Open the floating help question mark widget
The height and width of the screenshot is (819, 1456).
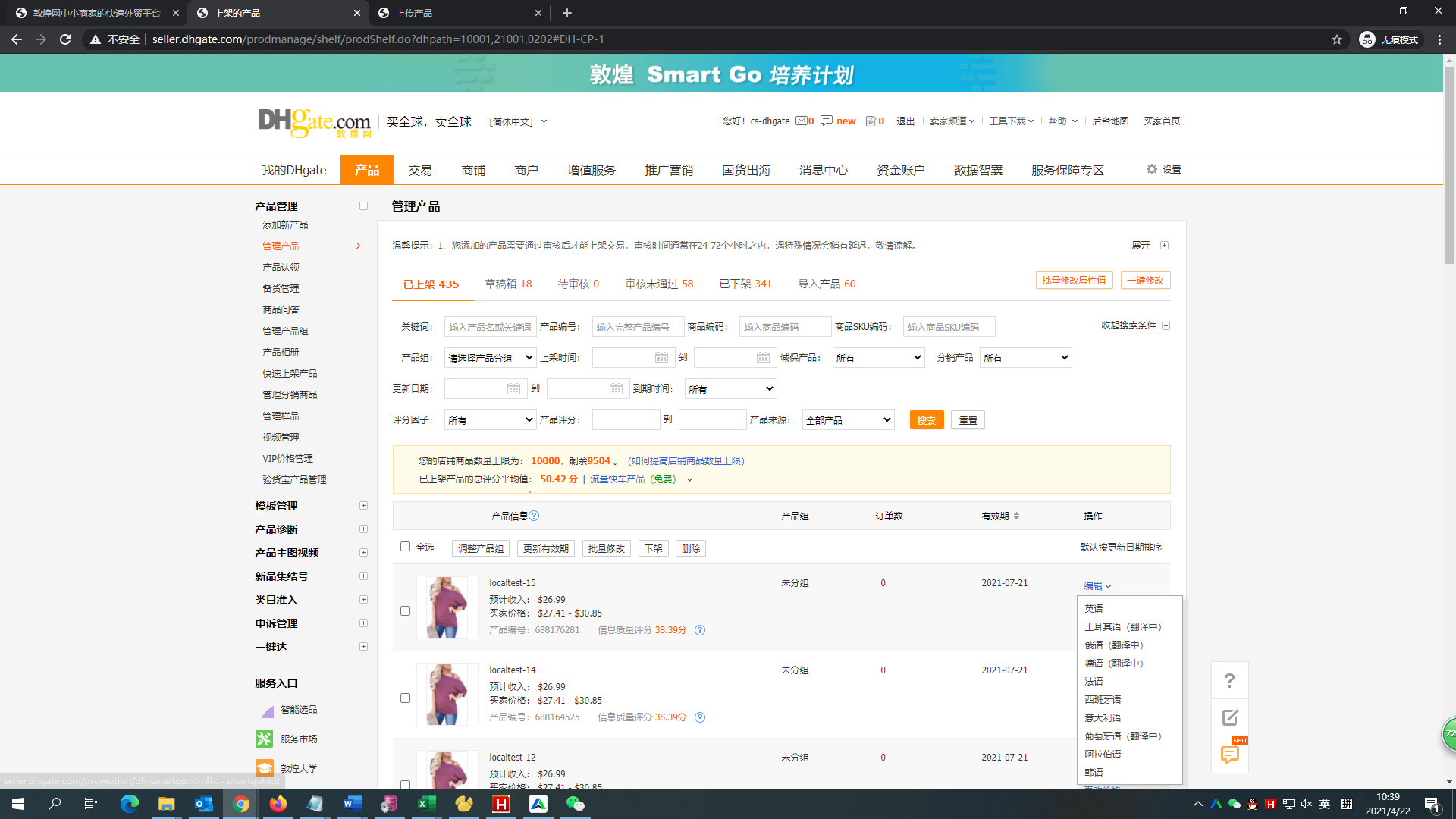pos(1229,681)
